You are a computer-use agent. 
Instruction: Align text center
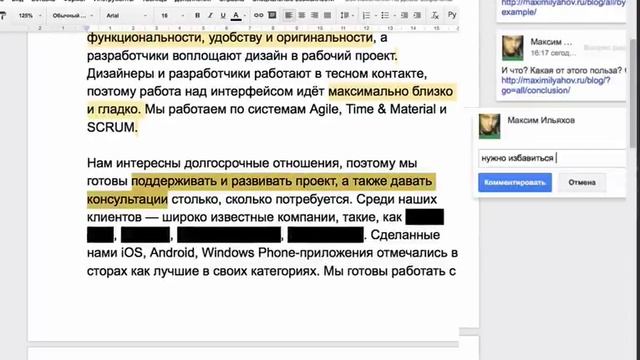tap(302, 16)
